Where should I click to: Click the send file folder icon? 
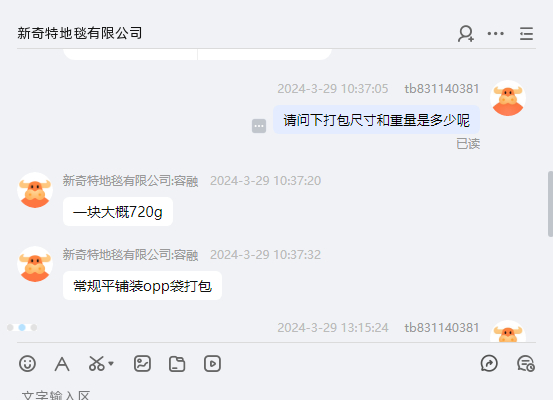point(177,364)
